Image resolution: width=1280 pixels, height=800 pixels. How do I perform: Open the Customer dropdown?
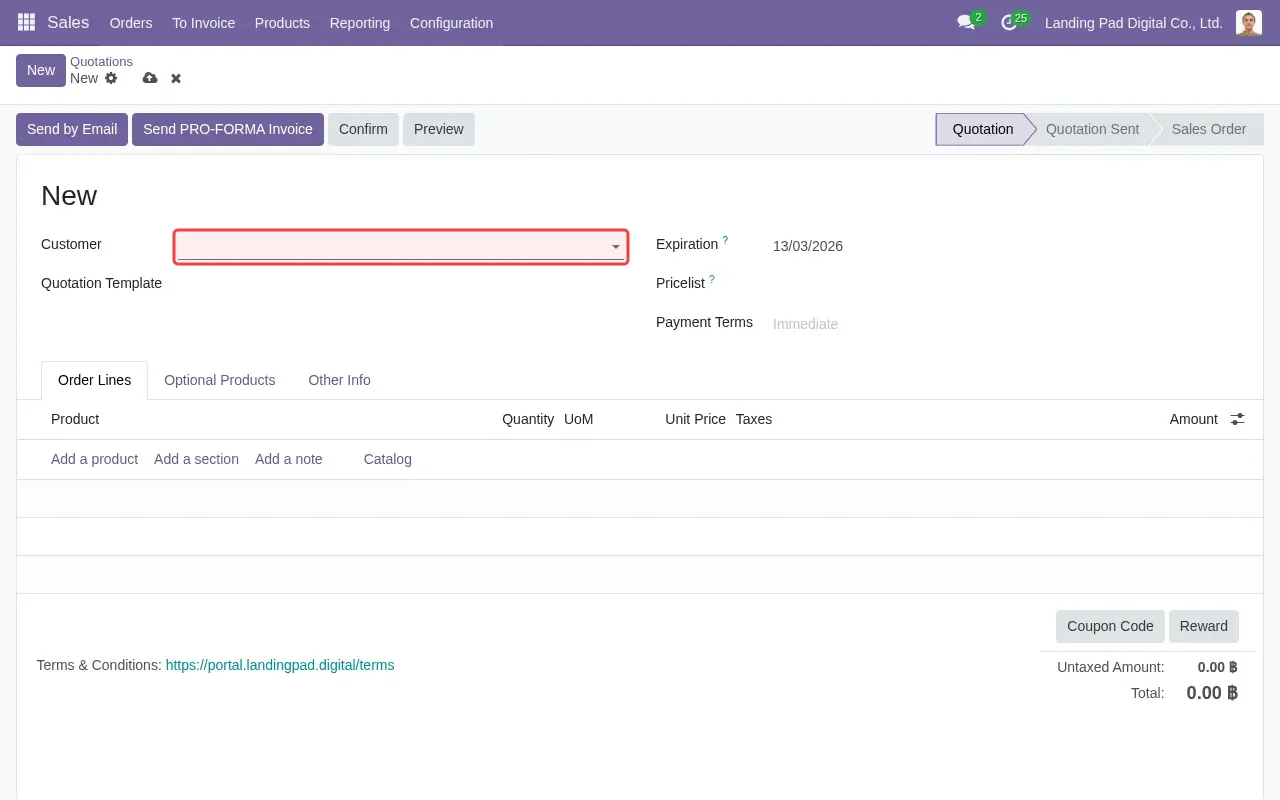click(x=400, y=247)
